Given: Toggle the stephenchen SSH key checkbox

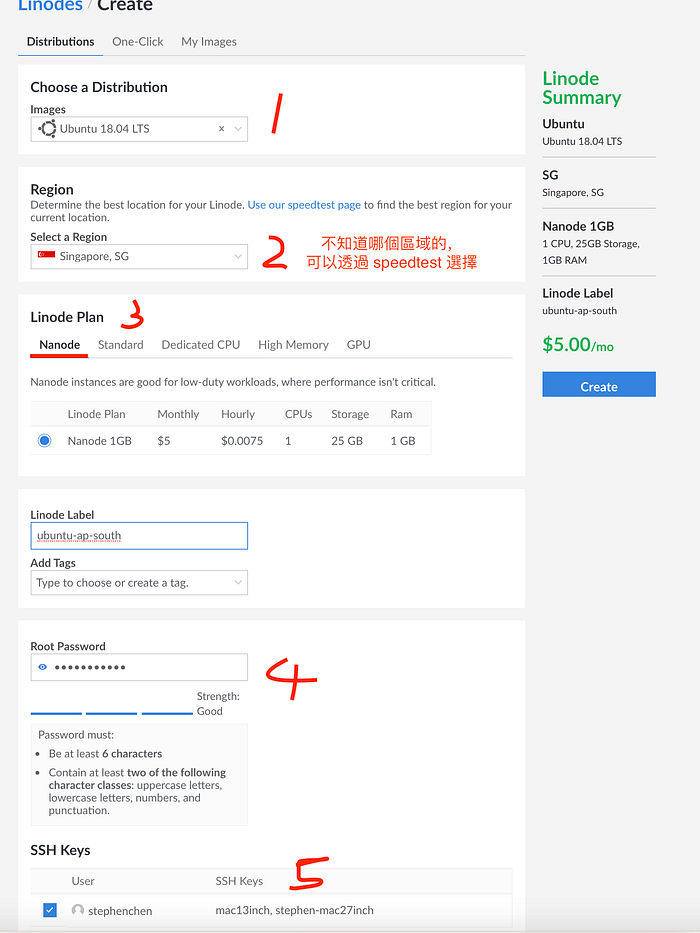Looking at the screenshot, I should (50, 910).
